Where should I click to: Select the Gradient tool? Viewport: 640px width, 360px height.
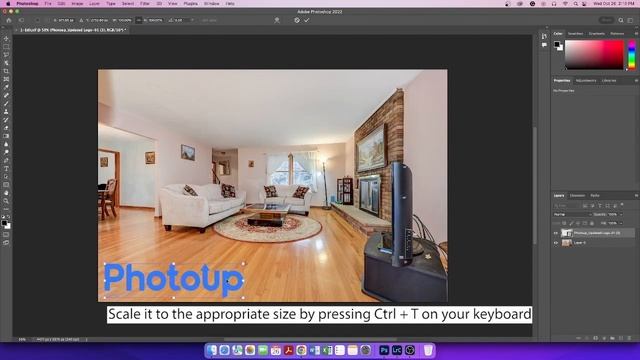pos(6,136)
